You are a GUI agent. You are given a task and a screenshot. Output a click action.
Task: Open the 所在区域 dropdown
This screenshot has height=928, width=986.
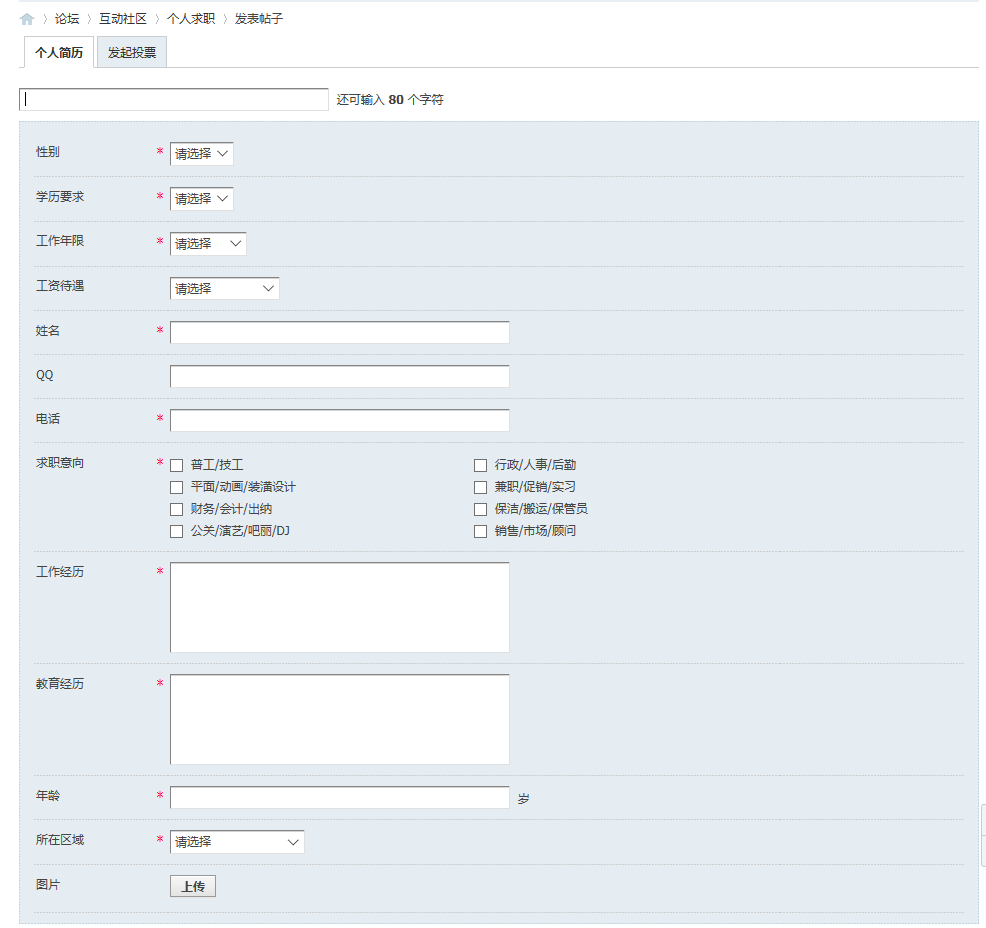click(237, 842)
